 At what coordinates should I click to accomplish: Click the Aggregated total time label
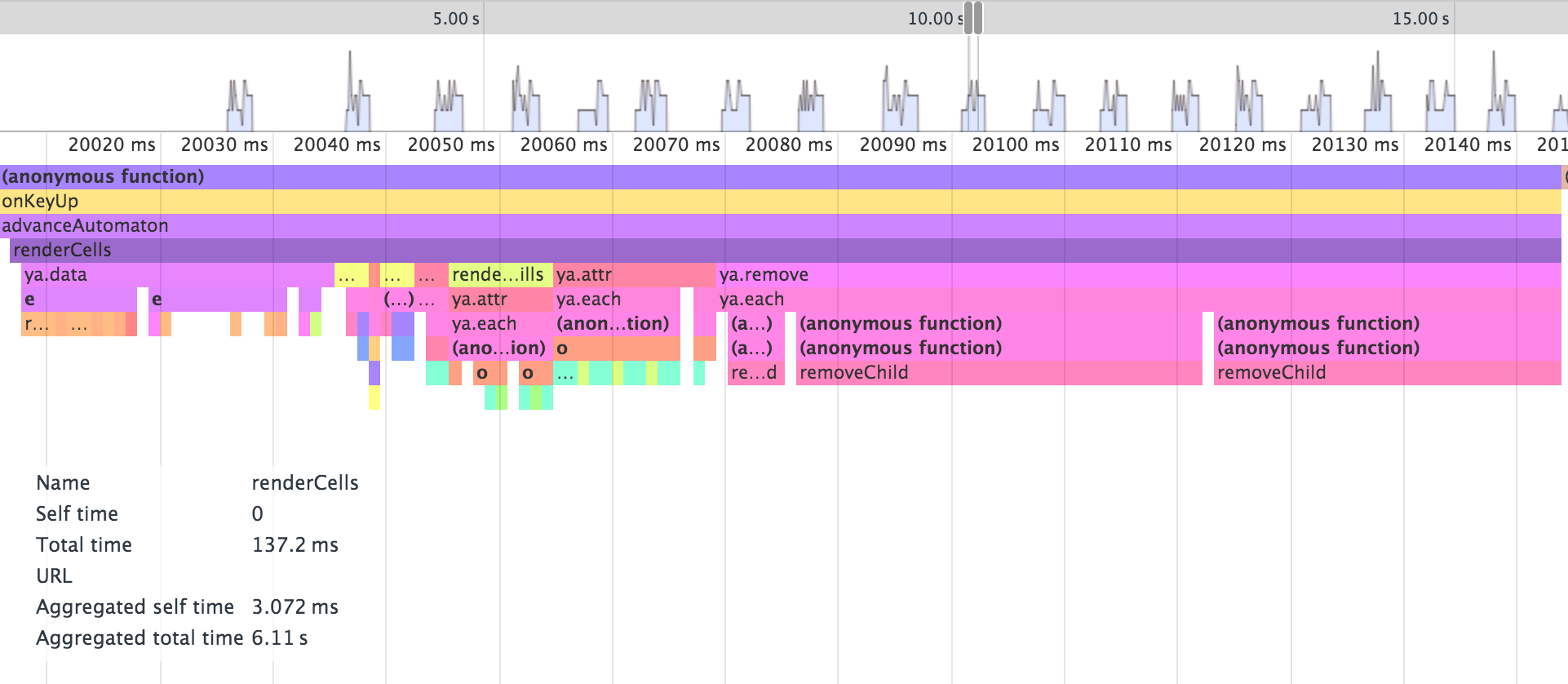[x=140, y=638]
